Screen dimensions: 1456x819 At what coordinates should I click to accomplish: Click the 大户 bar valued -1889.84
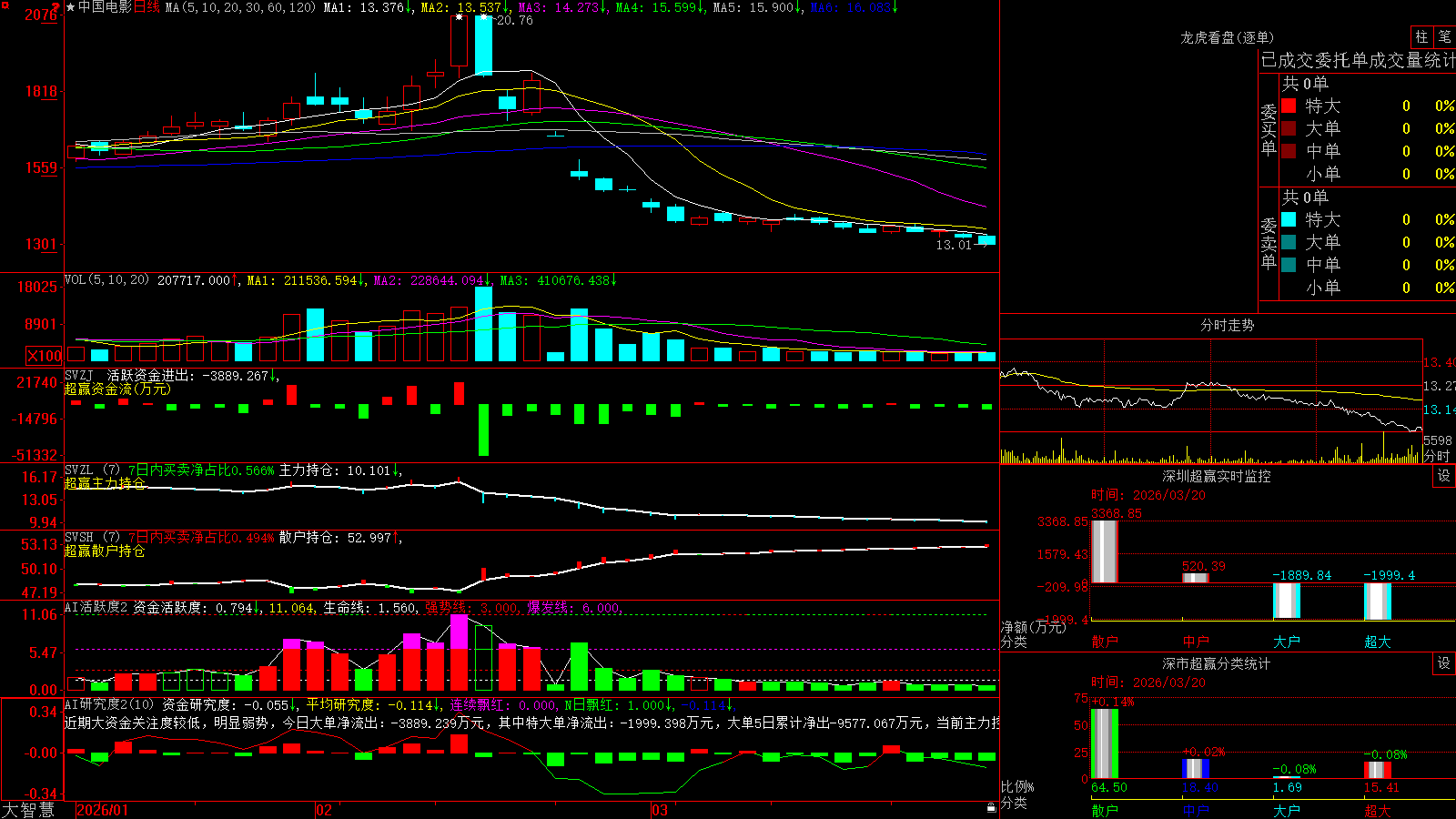pyautogui.click(x=1286, y=601)
